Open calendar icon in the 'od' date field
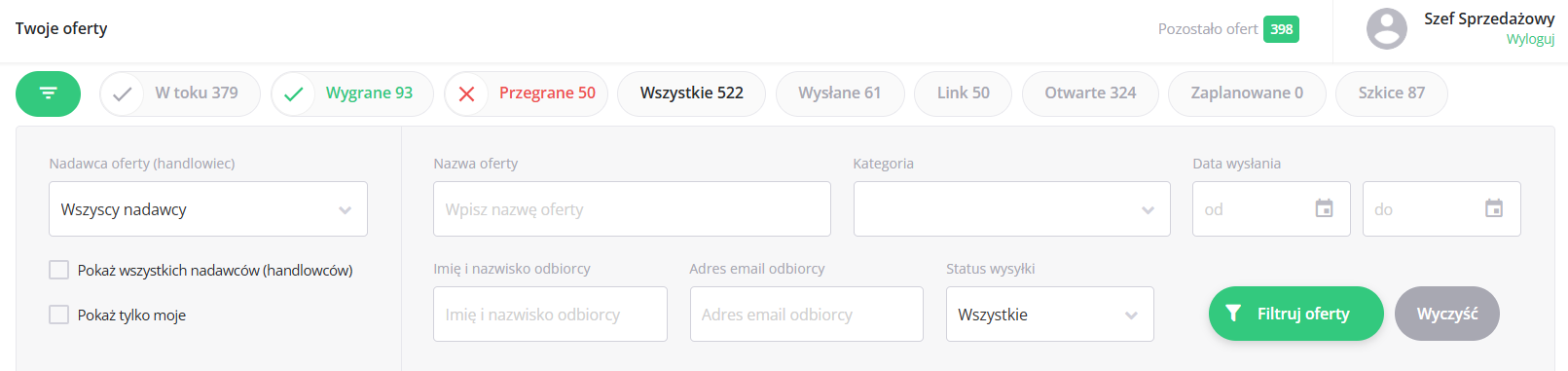Image resolution: width=1568 pixels, height=371 pixels. [1324, 208]
